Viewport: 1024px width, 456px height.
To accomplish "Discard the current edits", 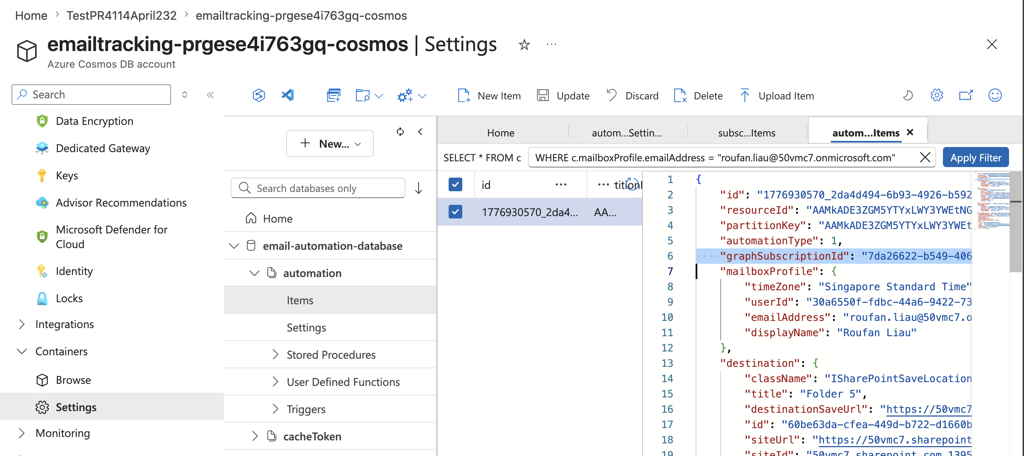I will [632, 95].
